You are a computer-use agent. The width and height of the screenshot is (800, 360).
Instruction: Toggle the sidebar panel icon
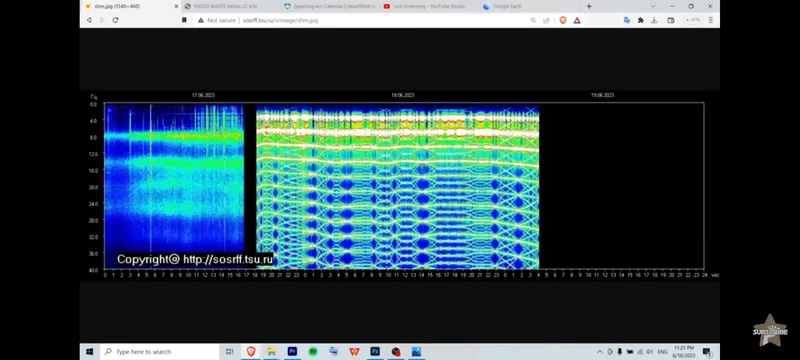coord(670,20)
